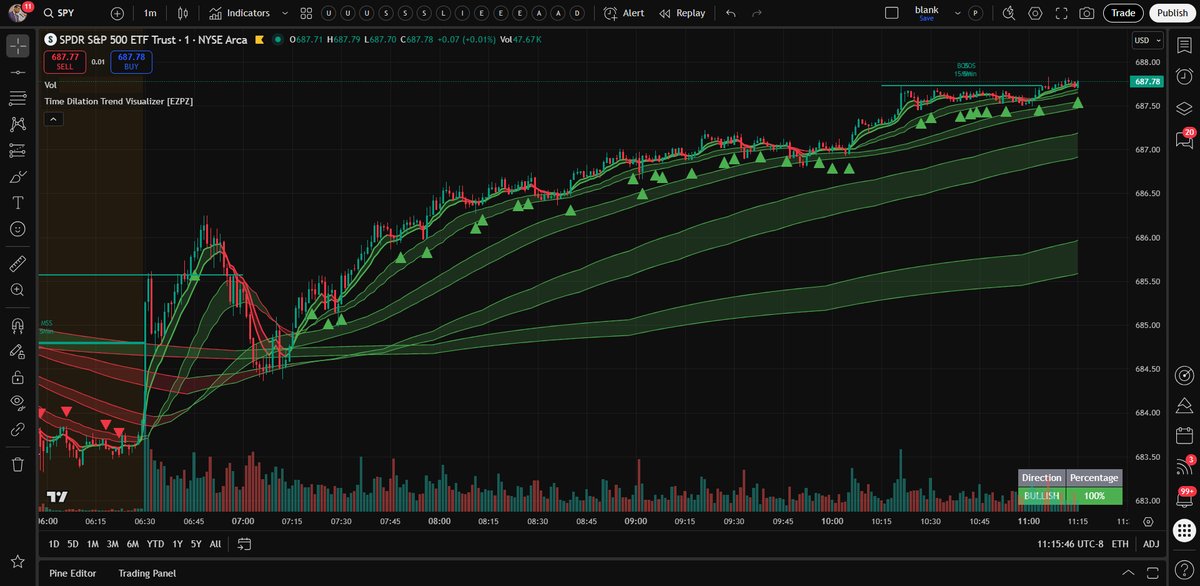Image resolution: width=1200 pixels, height=586 pixels.
Task: Click the blue BUY price button
Action: click(x=131, y=61)
